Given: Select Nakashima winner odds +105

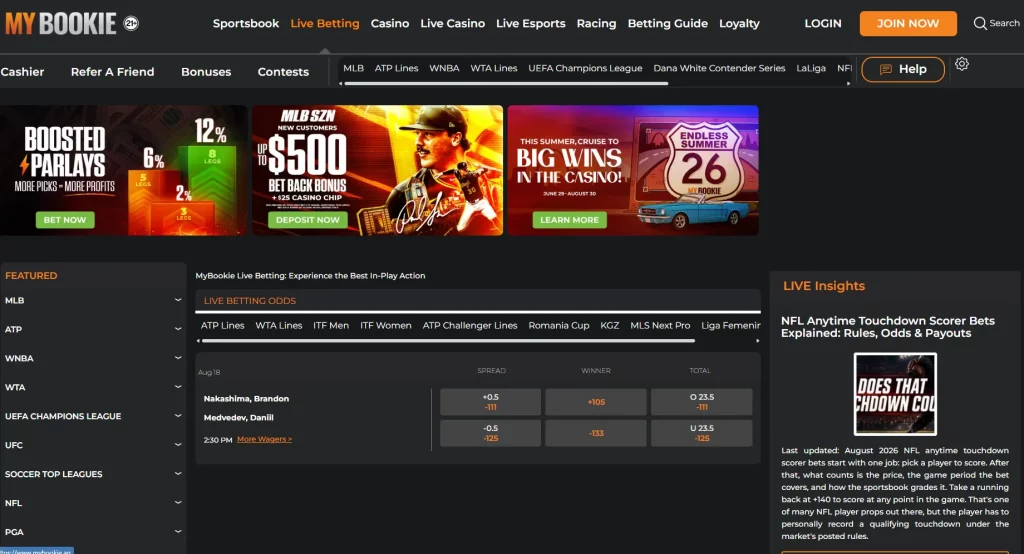Looking at the screenshot, I should coord(596,402).
